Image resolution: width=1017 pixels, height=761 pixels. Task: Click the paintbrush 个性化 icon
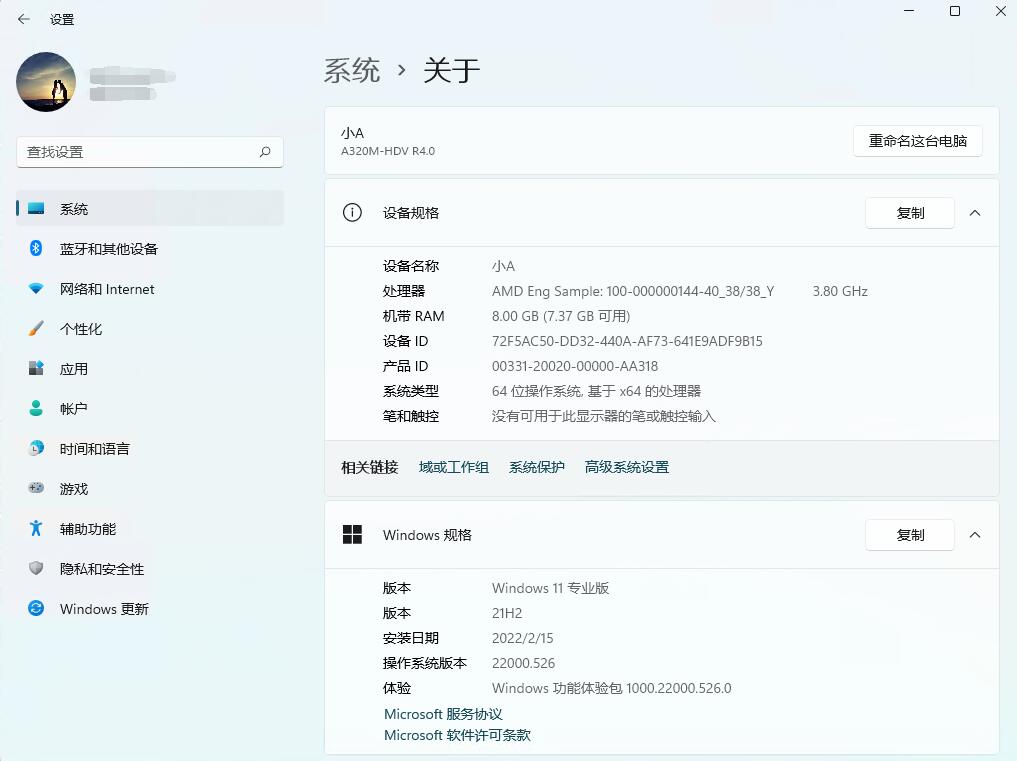36,328
